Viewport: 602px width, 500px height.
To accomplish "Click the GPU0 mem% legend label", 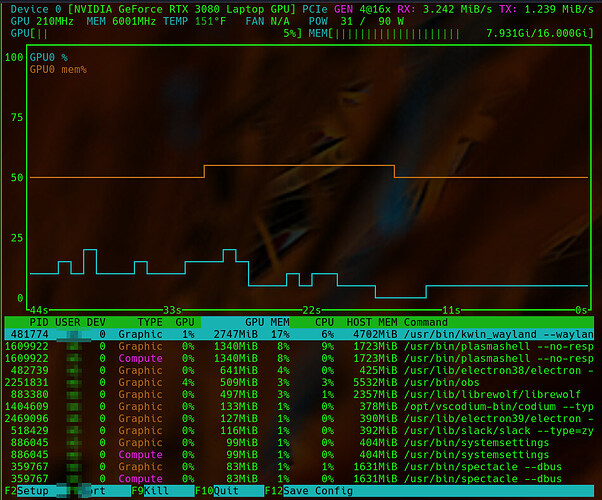I will tap(58, 70).
